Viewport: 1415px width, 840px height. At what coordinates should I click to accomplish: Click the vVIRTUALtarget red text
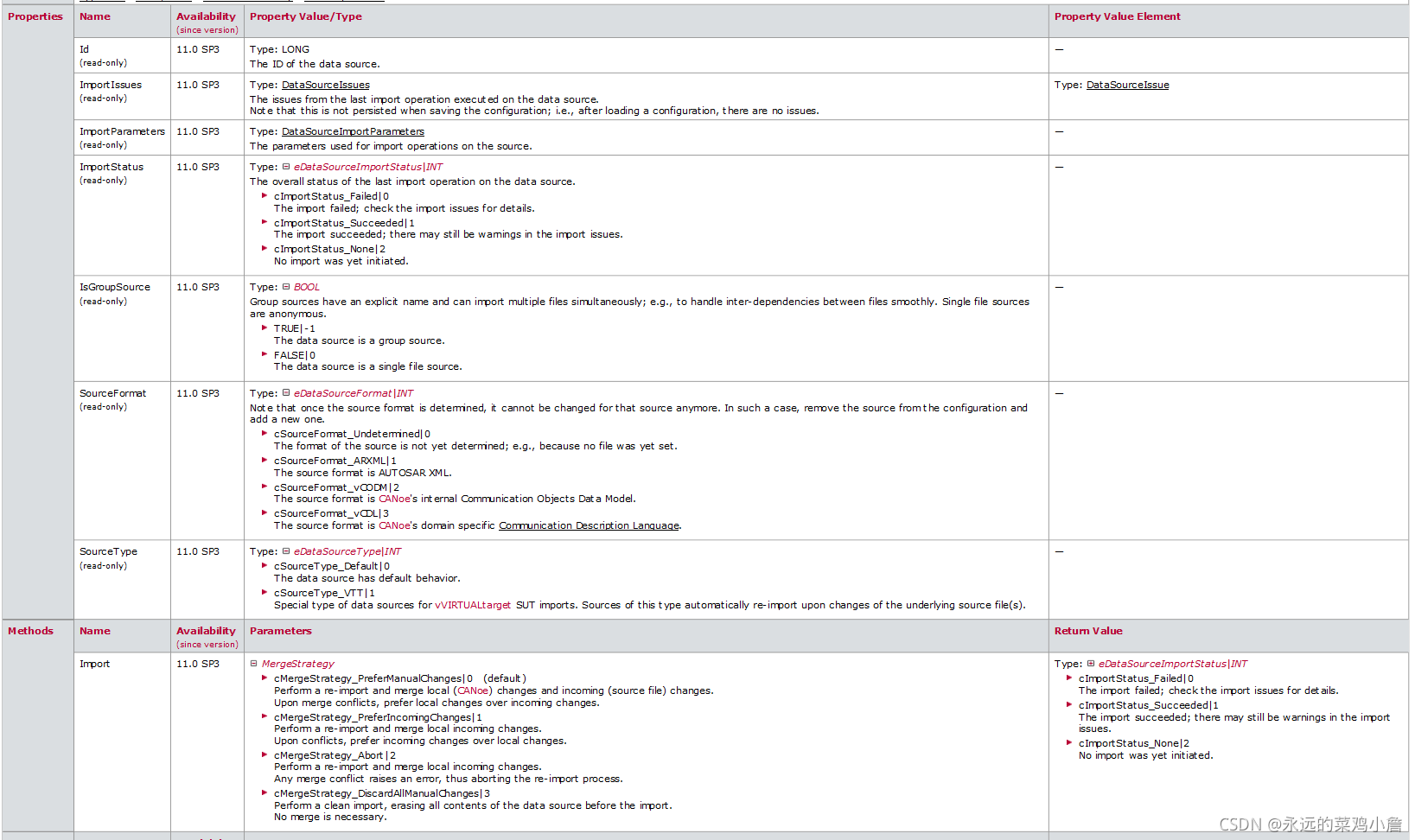click(473, 605)
